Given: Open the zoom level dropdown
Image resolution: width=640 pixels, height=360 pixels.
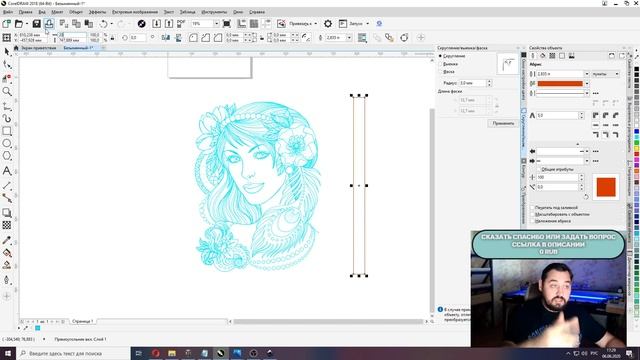Looking at the screenshot, I should 216,24.
